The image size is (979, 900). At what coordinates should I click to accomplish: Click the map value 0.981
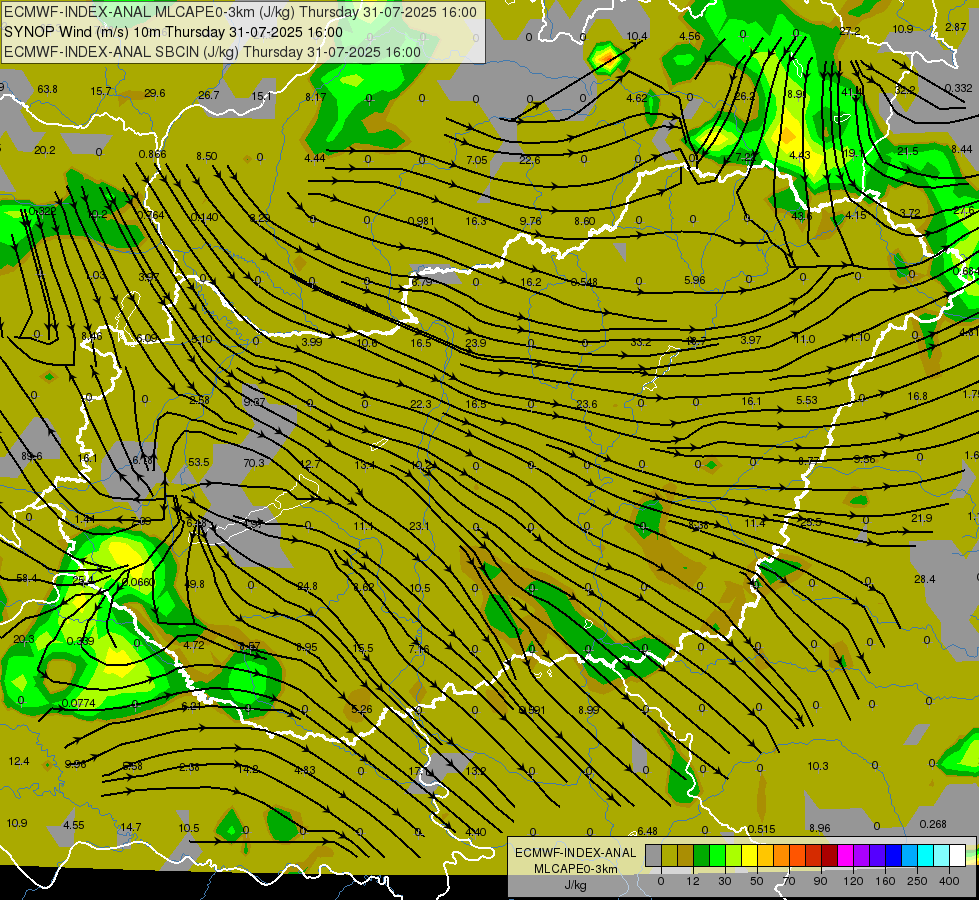(x=421, y=221)
